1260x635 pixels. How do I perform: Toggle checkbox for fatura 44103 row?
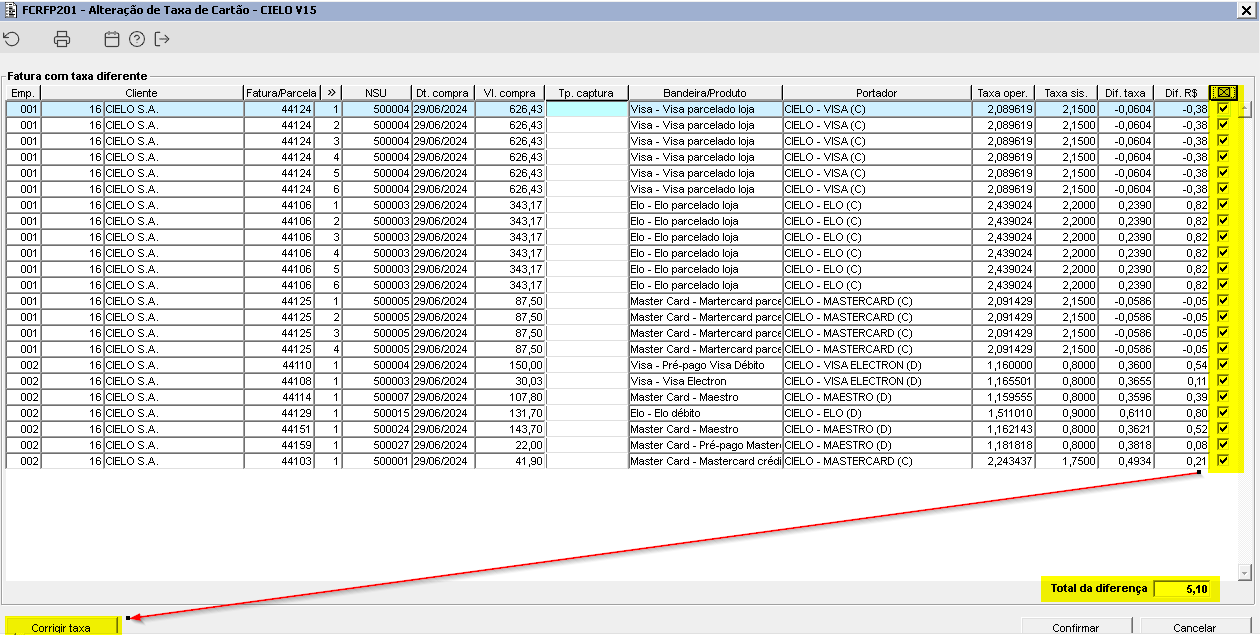(x=1222, y=461)
